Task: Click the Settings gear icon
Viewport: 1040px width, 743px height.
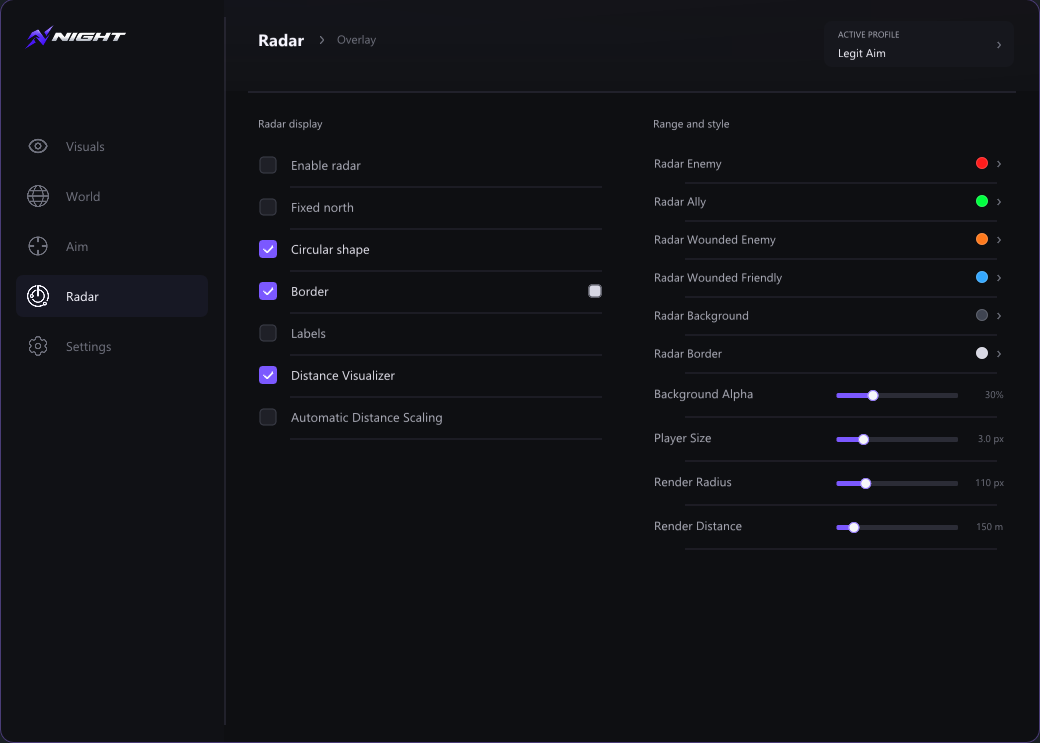Action: coord(38,346)
